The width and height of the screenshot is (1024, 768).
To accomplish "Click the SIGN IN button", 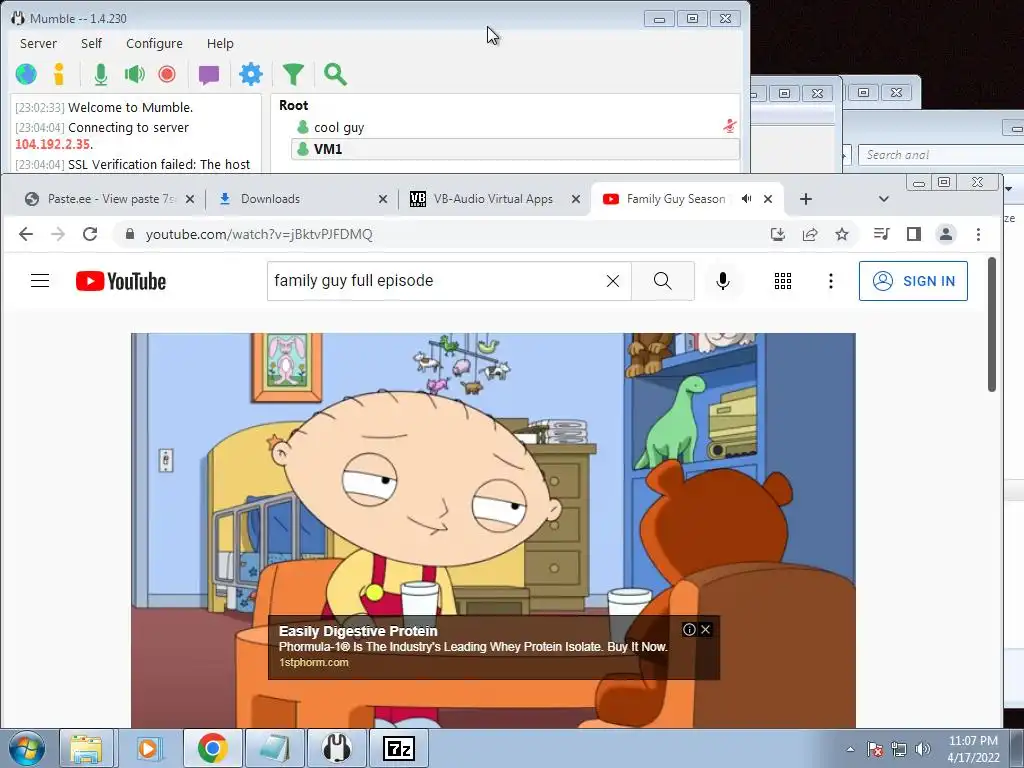I will [913, 281].
